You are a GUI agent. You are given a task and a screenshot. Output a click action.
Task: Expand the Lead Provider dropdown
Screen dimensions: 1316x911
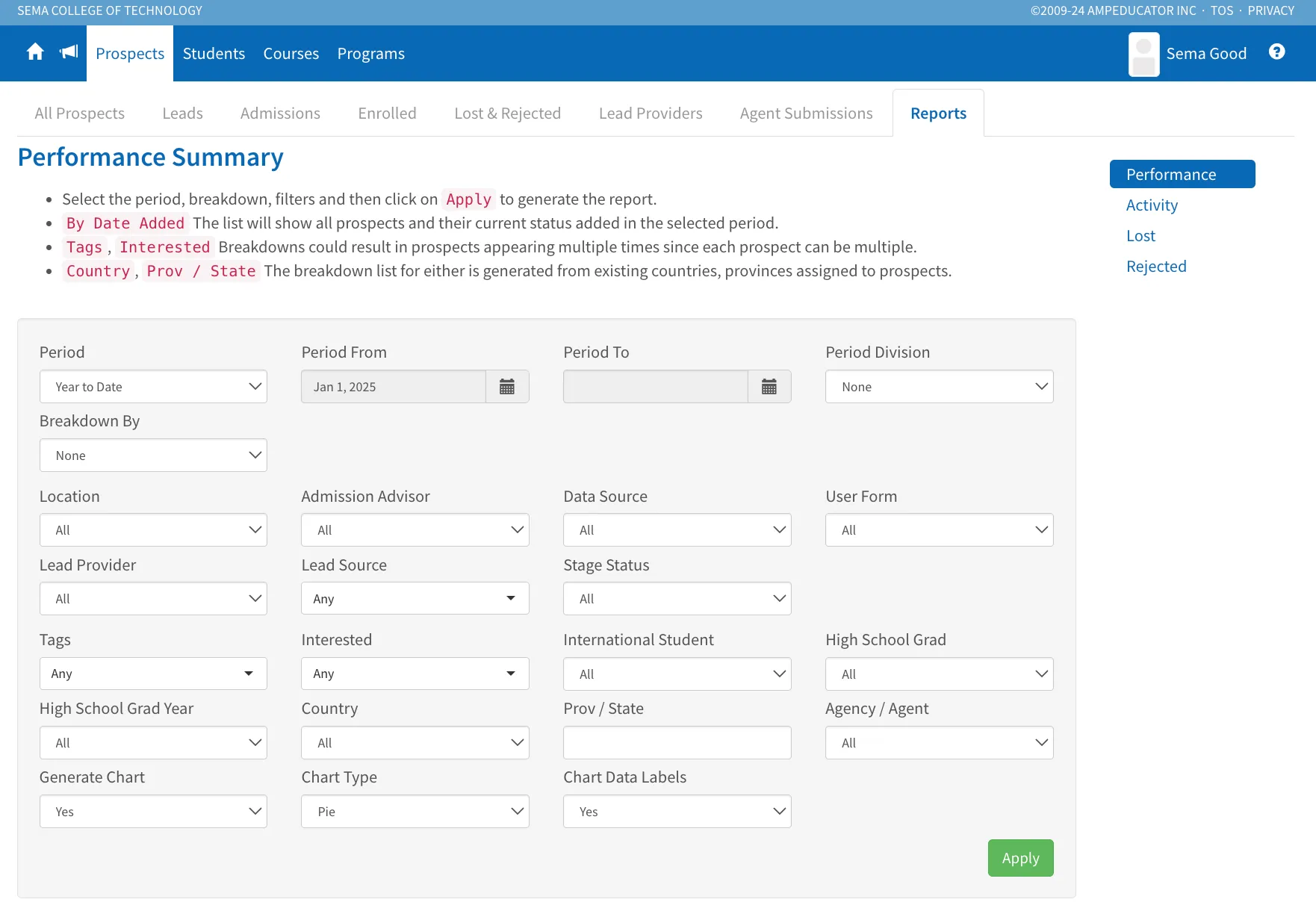(x=153, y=599)
